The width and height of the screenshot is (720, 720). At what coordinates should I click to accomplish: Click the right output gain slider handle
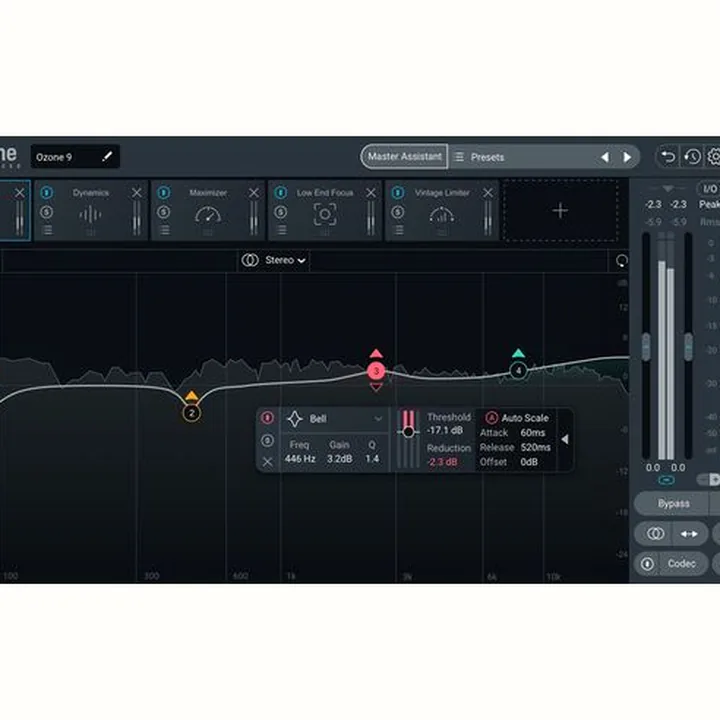(x=688, y=347)
